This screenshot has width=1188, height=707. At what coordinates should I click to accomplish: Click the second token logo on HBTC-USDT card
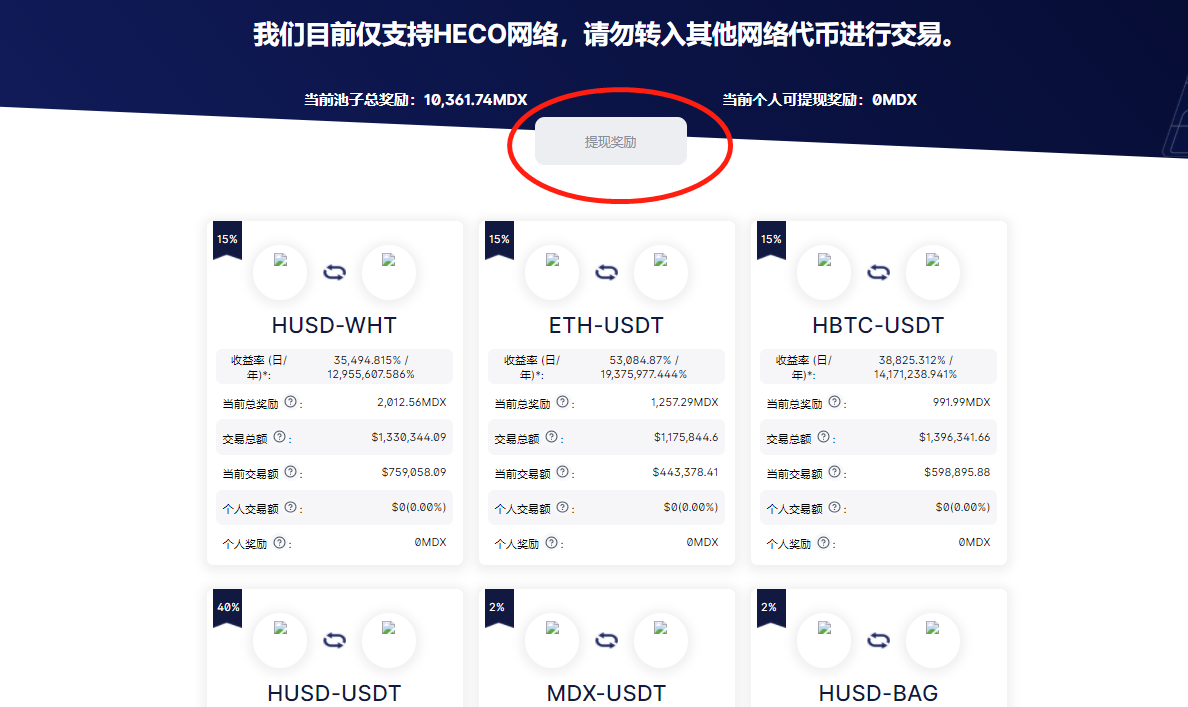coord(933,272)
